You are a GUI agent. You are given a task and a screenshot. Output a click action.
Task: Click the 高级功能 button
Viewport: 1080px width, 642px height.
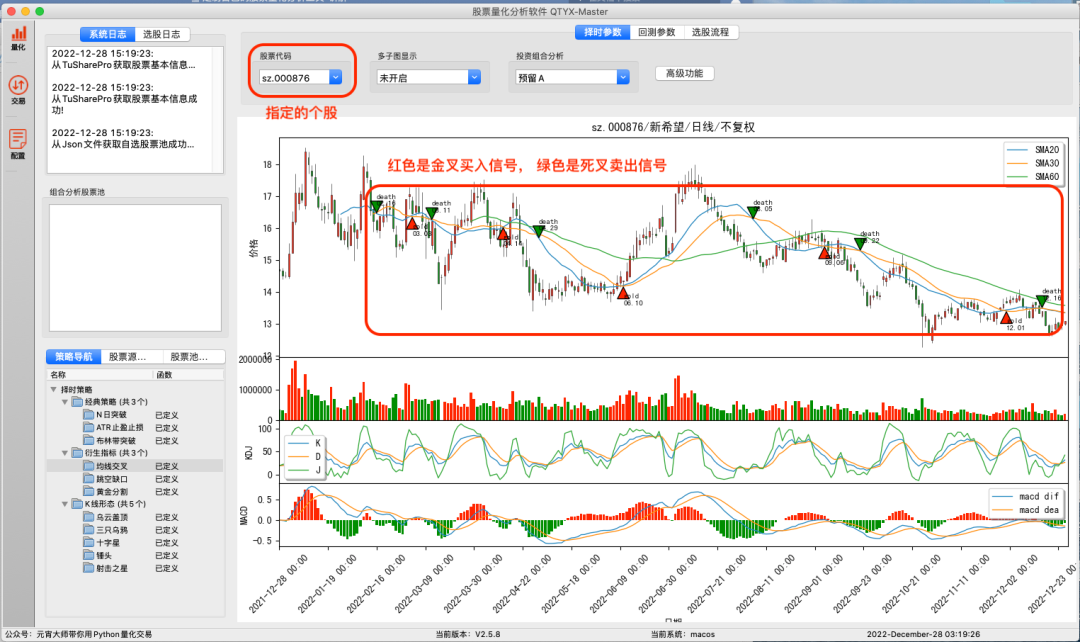685,74
